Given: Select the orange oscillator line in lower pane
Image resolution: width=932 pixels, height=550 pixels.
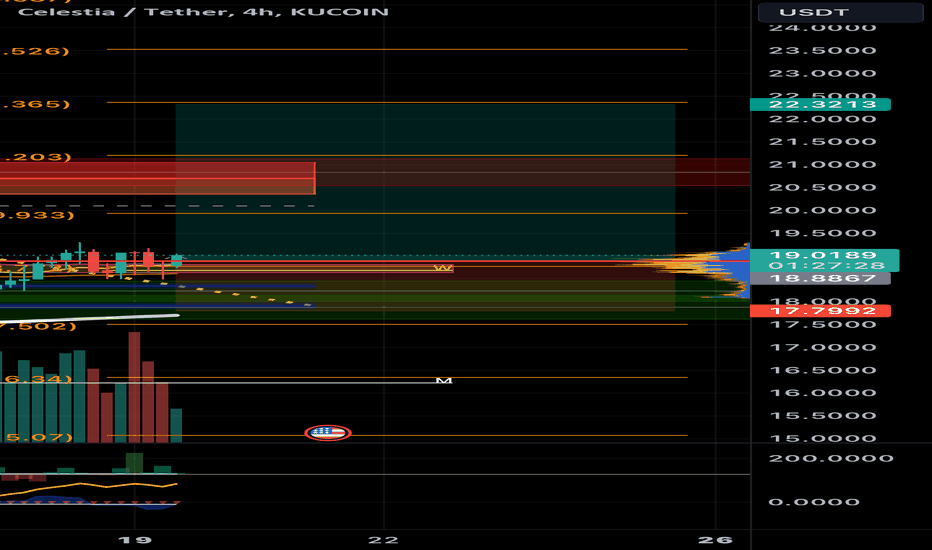Looking at the screenshot, I should [x=89, y=488].
